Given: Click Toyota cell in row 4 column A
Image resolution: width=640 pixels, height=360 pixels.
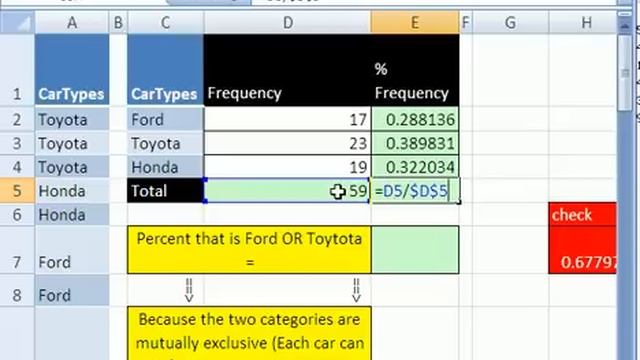Looking at the screenshot, I should click(72, 167).
